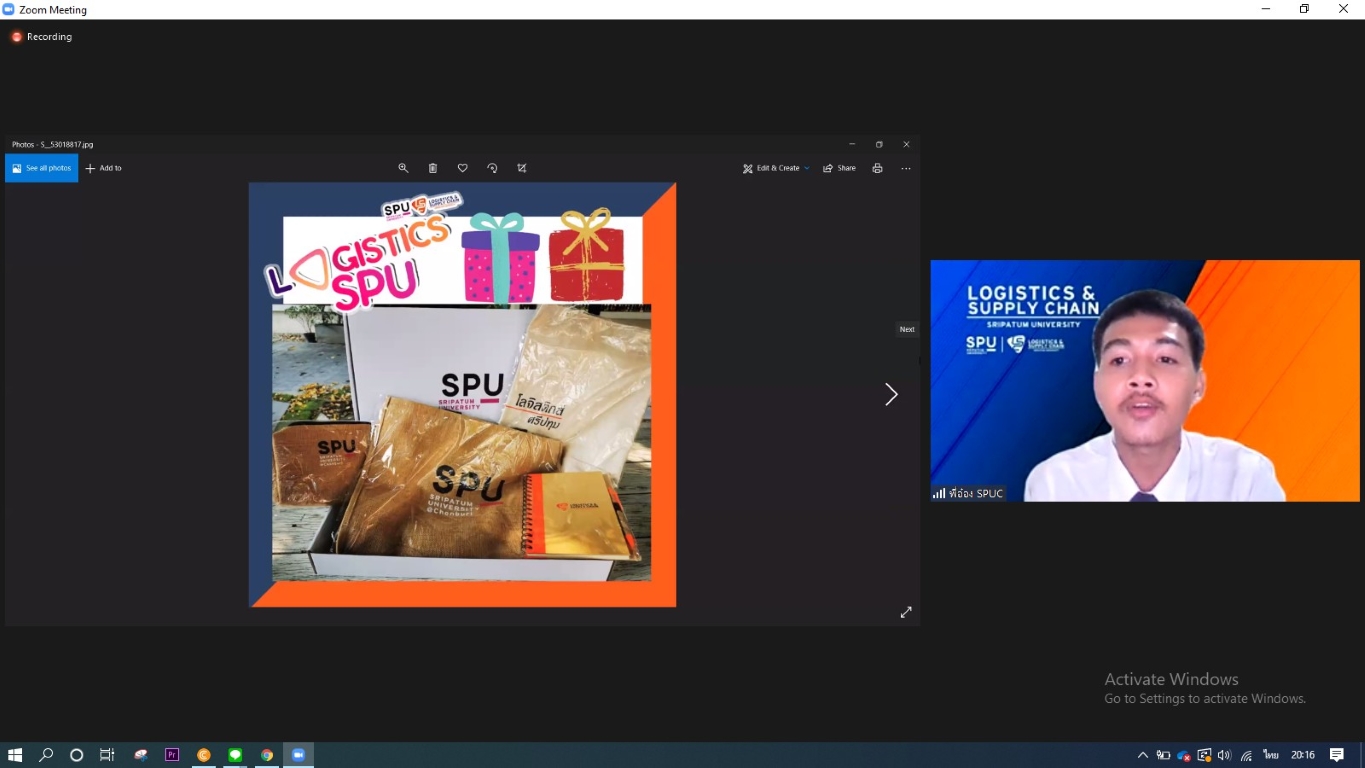Click the zoom magnifier icon in Photos toolbar
1365x768 pixels.
point(403,168)
